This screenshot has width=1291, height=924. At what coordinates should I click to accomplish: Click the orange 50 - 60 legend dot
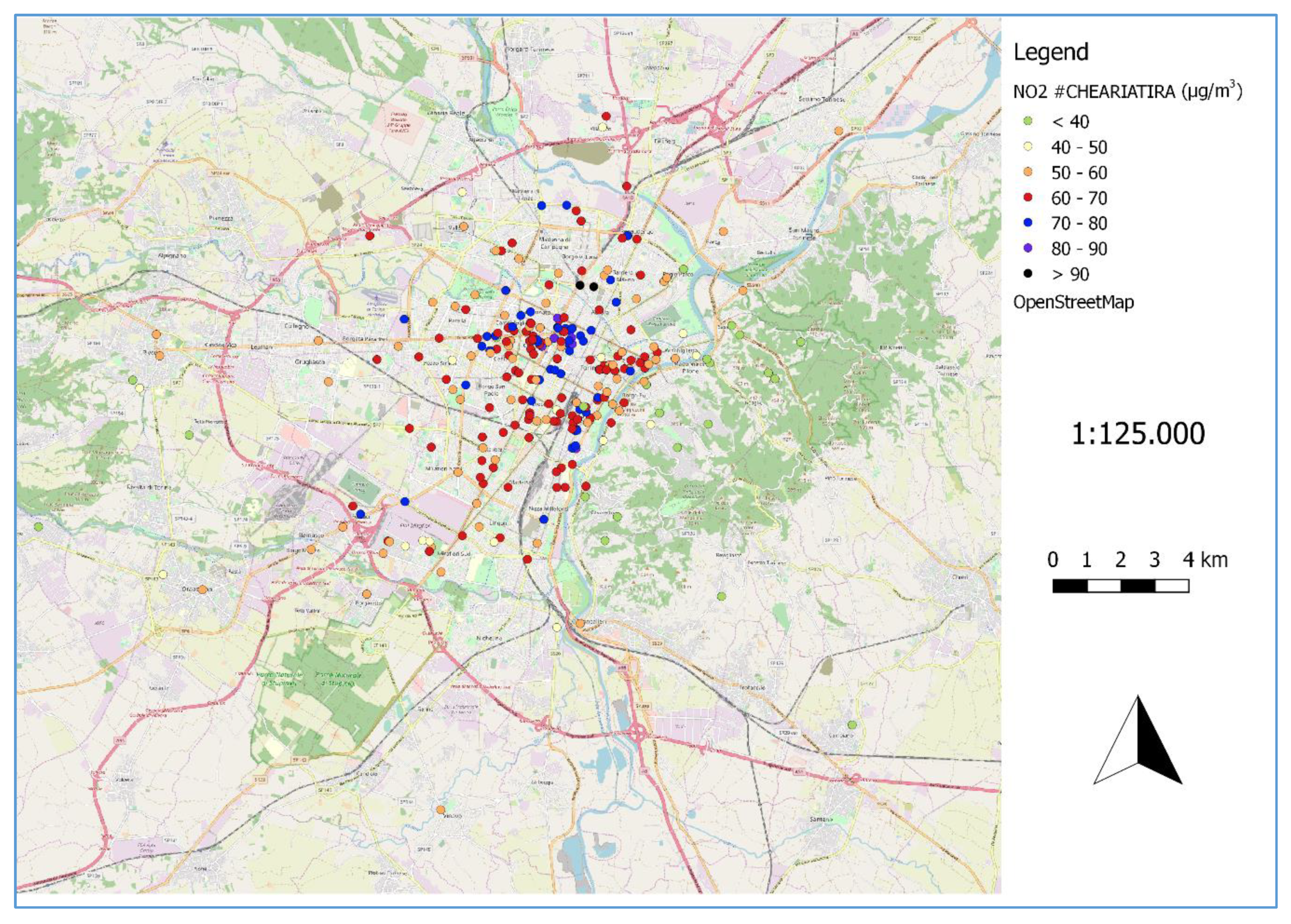coord(1028,172)
